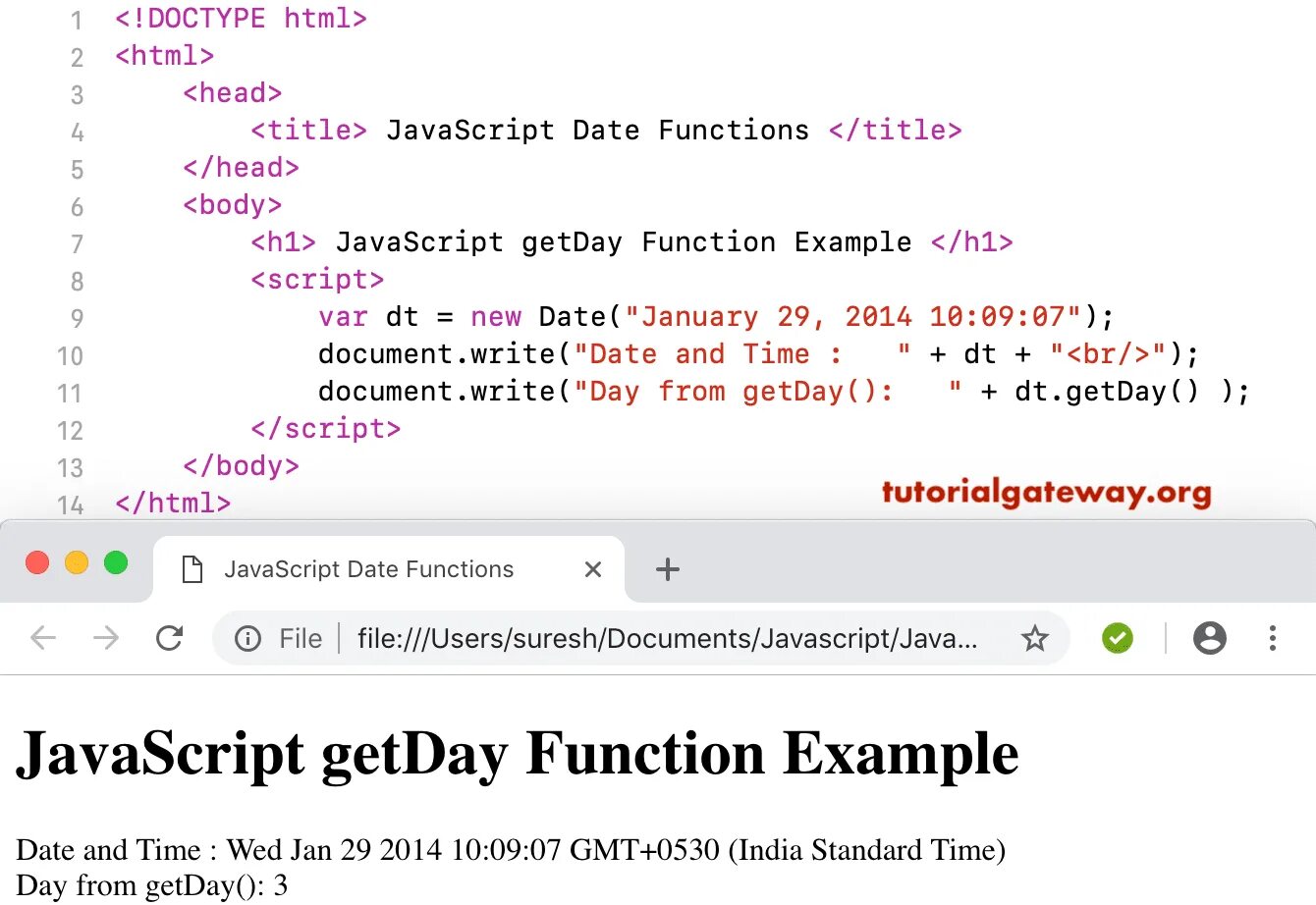Click the 'Day from getDay(): 3' output line
The height and width of the screenshot is (905, 1316).
(x=152, y=886)
